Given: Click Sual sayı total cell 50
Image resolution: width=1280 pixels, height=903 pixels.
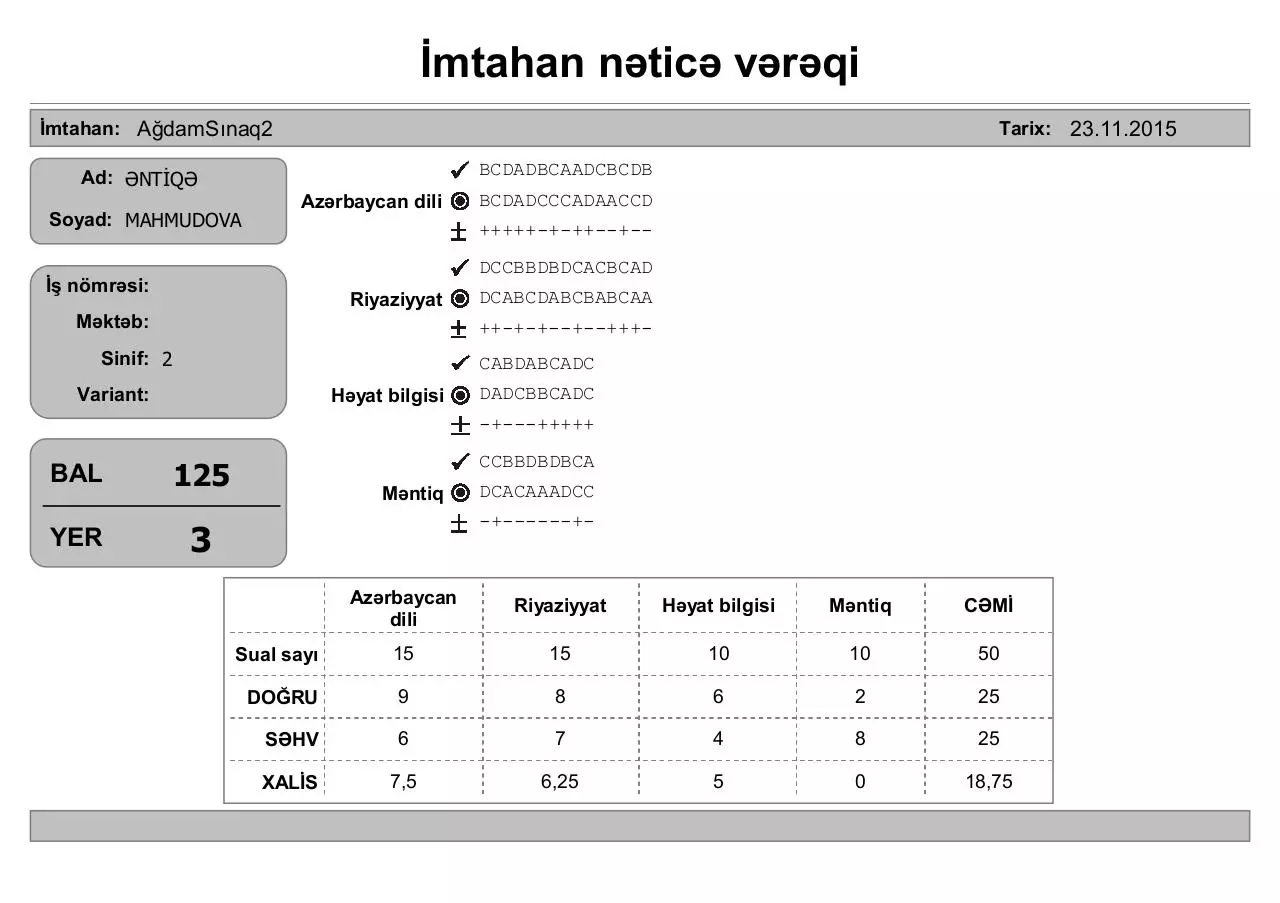Looking at the screenshot, I should [x=988, y=654].
